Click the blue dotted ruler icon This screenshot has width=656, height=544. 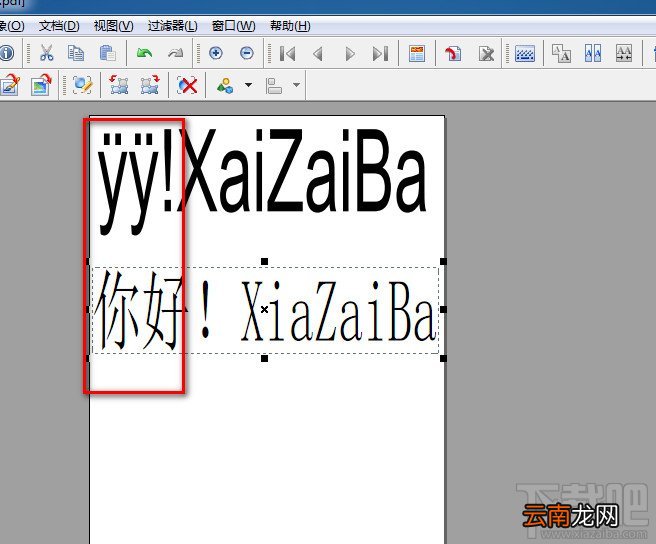[525, 53]
